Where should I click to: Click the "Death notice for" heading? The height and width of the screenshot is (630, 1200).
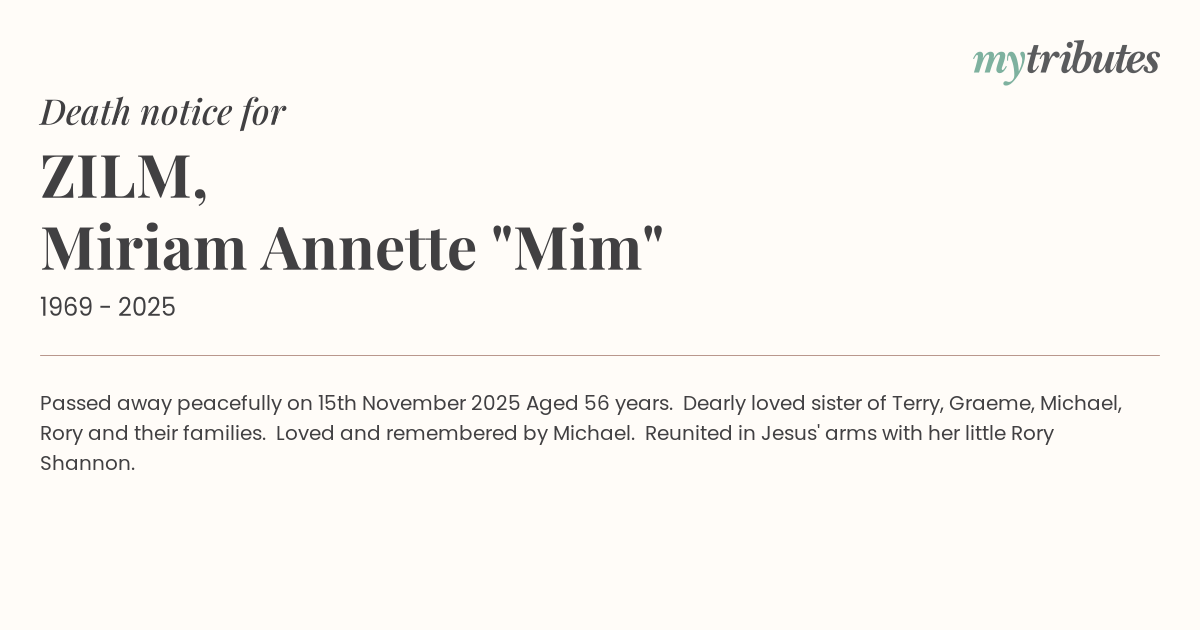tap(163, 112)
